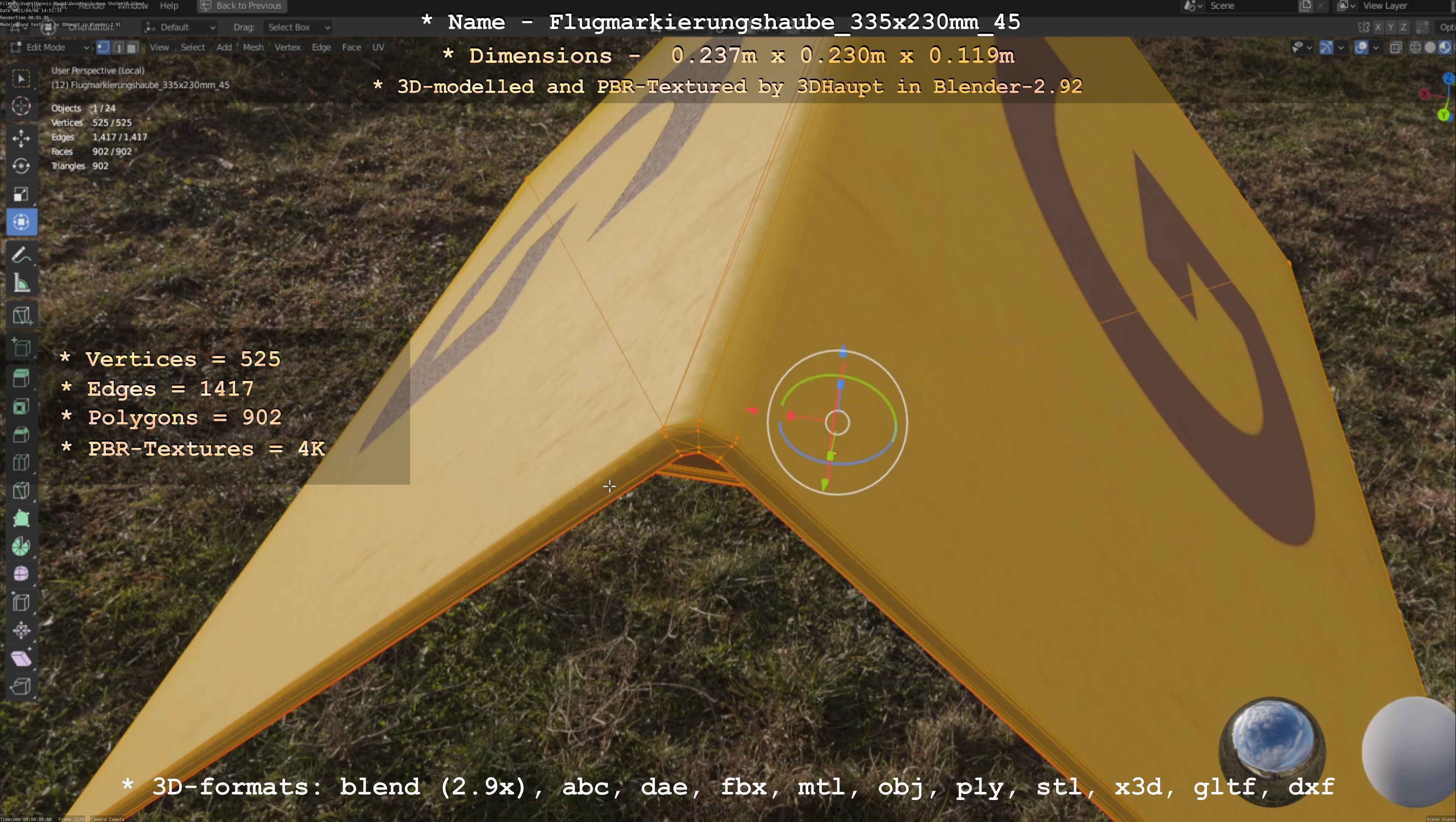
Task: Select the Move tool
Action: point(21,138)
